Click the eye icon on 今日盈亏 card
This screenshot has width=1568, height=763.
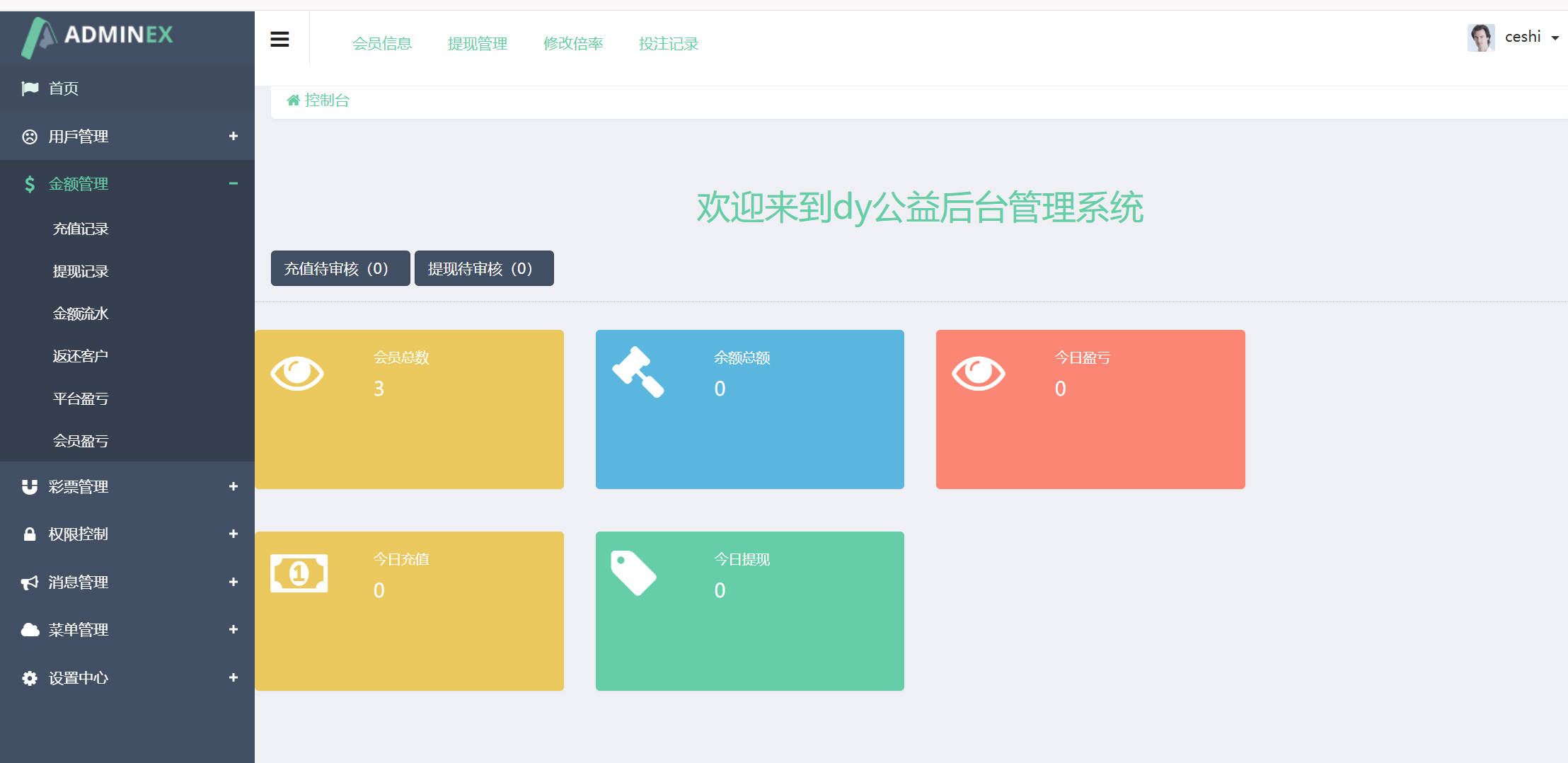(x=978, y=373)
